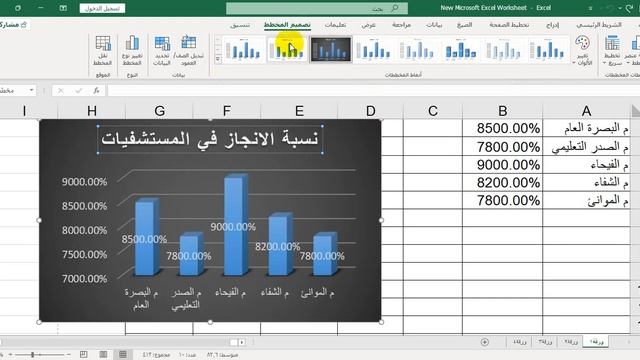The width and height of the screenshot is (640, 360).
Task: Click the redo arrow in the title bar
Action: [x=629, y=8]
